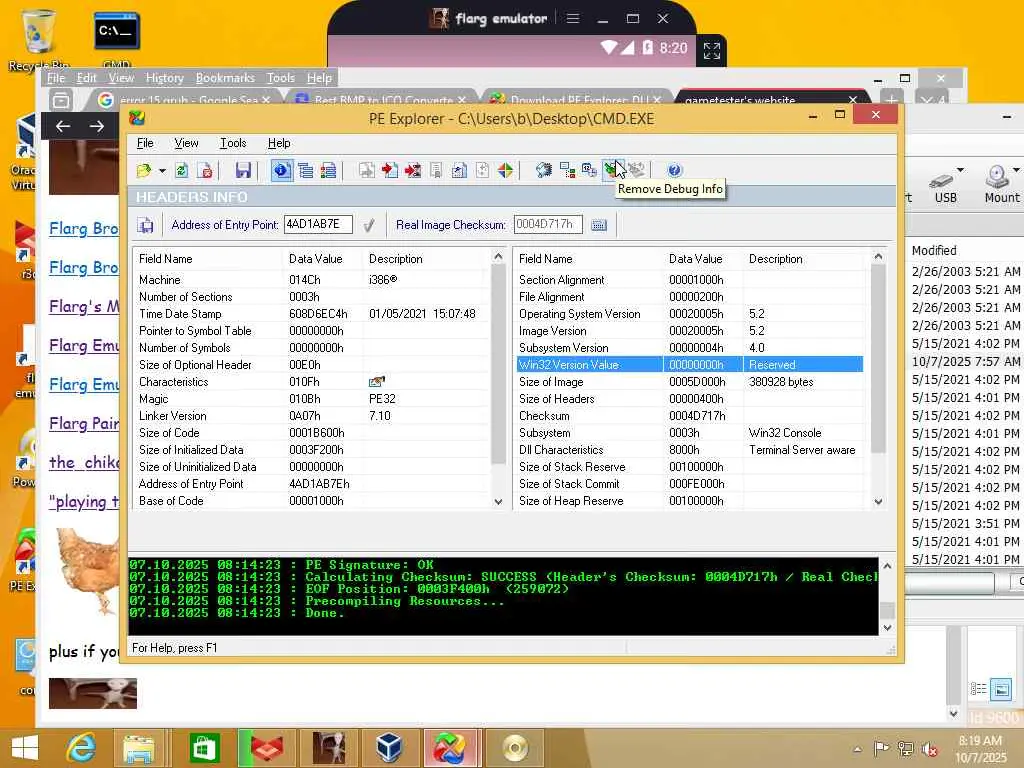Open the Resources four-color diamond icon
The width and height of the screenshot is (1024, 768).
click(x=505, y=170)
